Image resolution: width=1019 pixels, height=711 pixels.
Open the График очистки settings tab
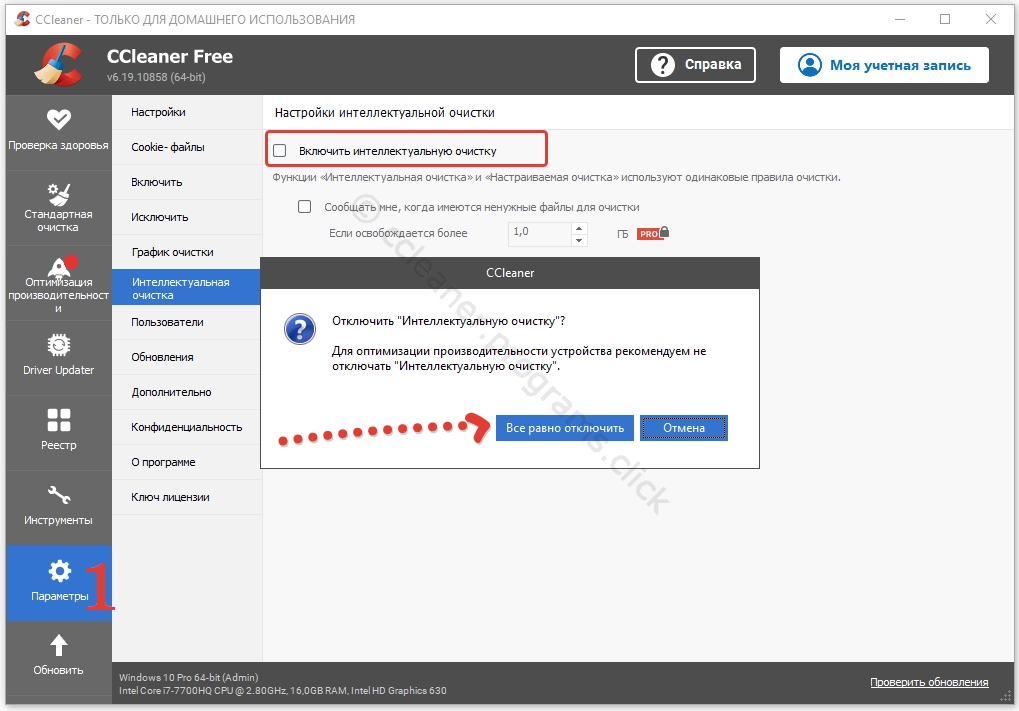click(172, 252)
